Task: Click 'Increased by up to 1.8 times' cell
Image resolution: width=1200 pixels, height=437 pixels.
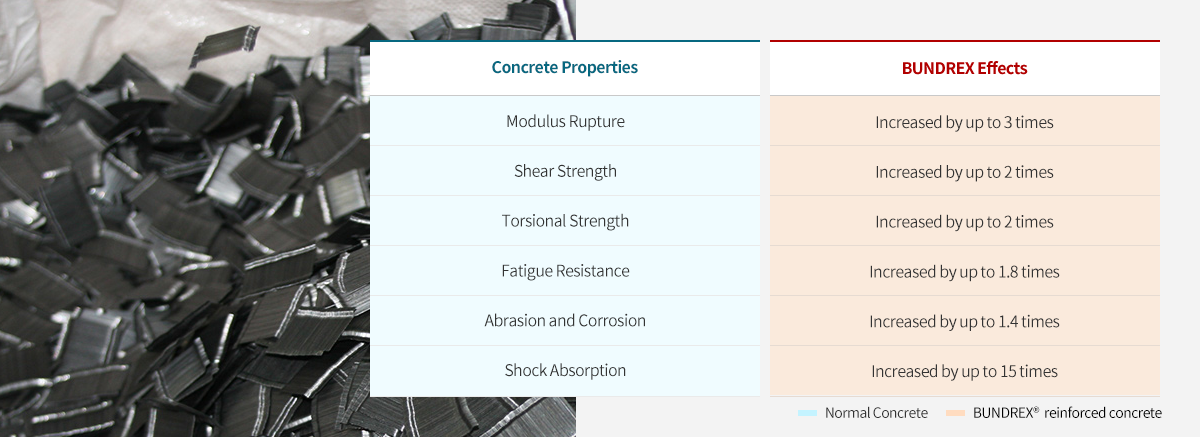Action: click(965, 272)
